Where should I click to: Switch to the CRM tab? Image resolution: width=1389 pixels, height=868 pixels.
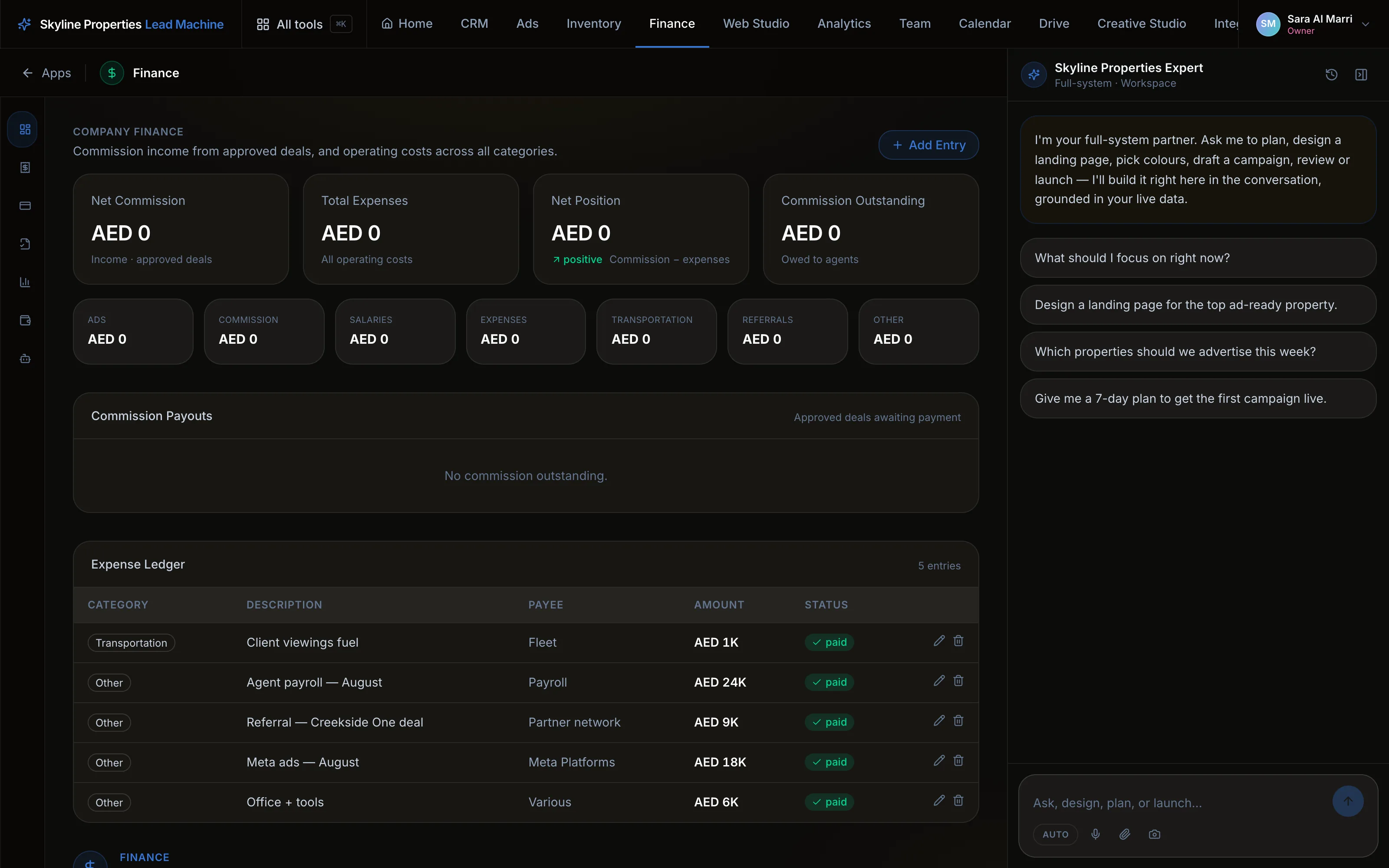tap(474, 23)
